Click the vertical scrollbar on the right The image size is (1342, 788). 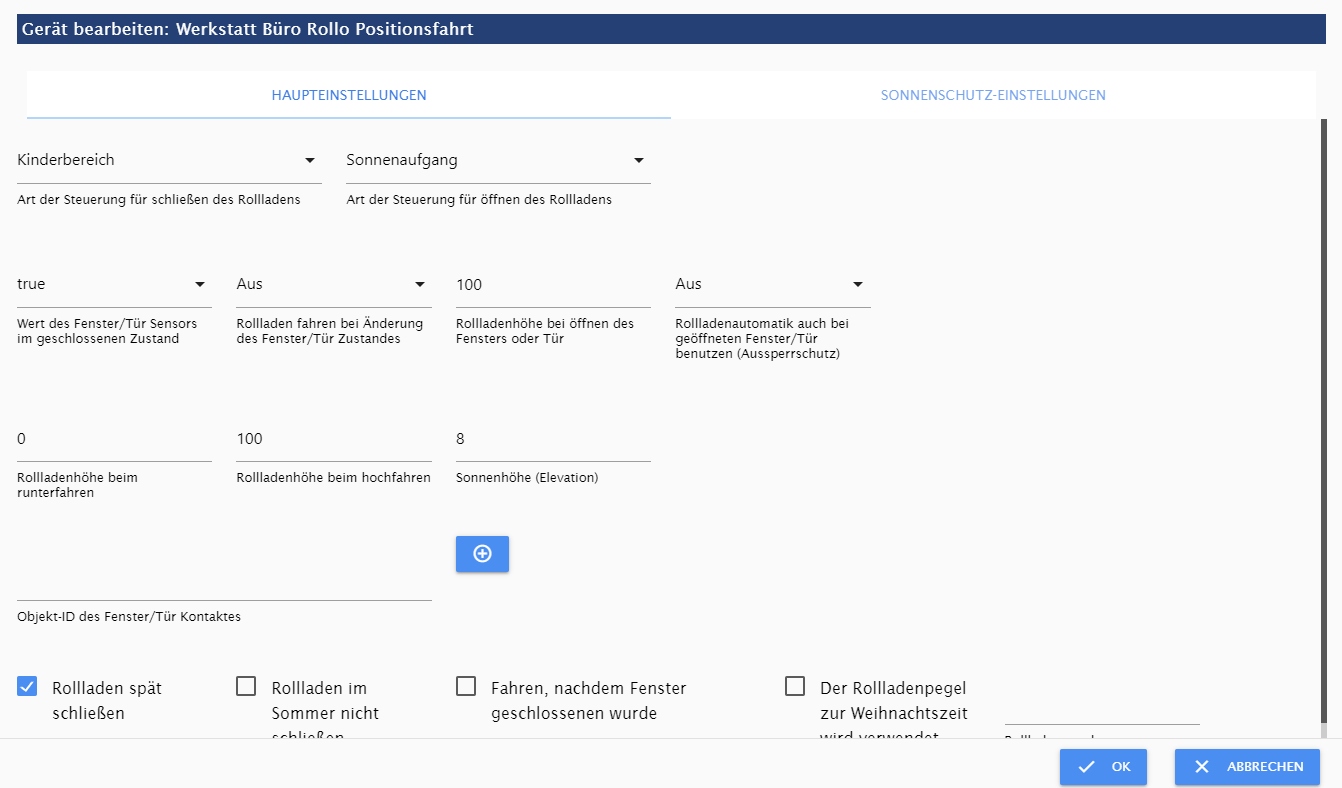click(1324, 420)
